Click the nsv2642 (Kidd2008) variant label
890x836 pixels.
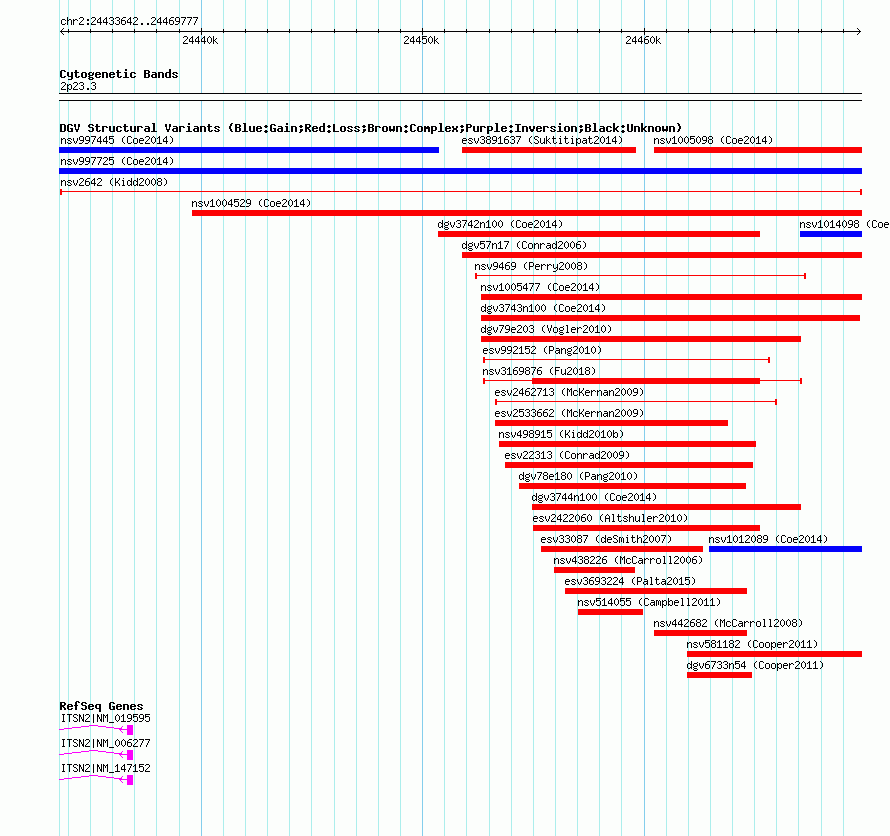pyautogui.click(x=114, y=182)
